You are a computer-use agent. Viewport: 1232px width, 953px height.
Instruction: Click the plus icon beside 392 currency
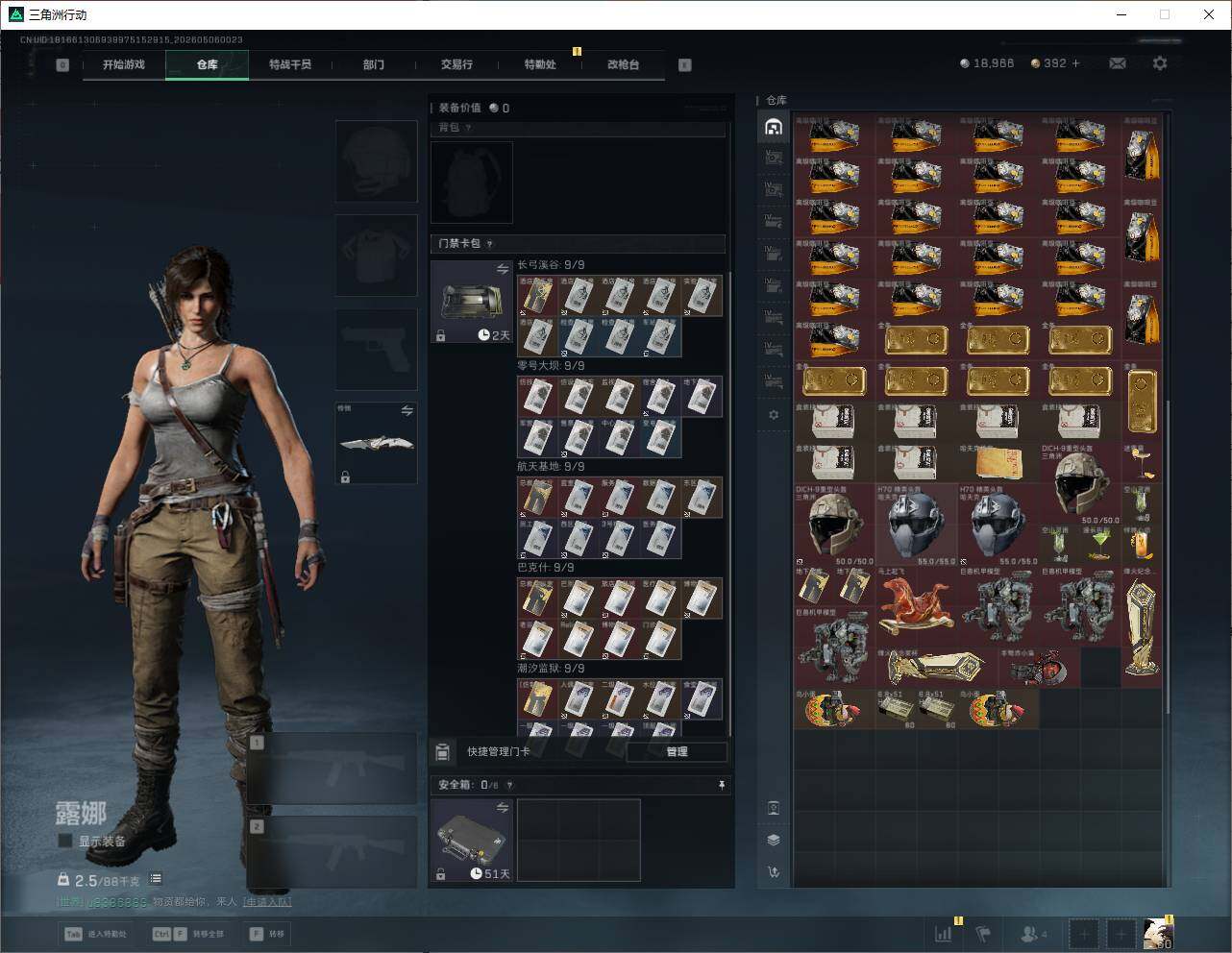1075,63
